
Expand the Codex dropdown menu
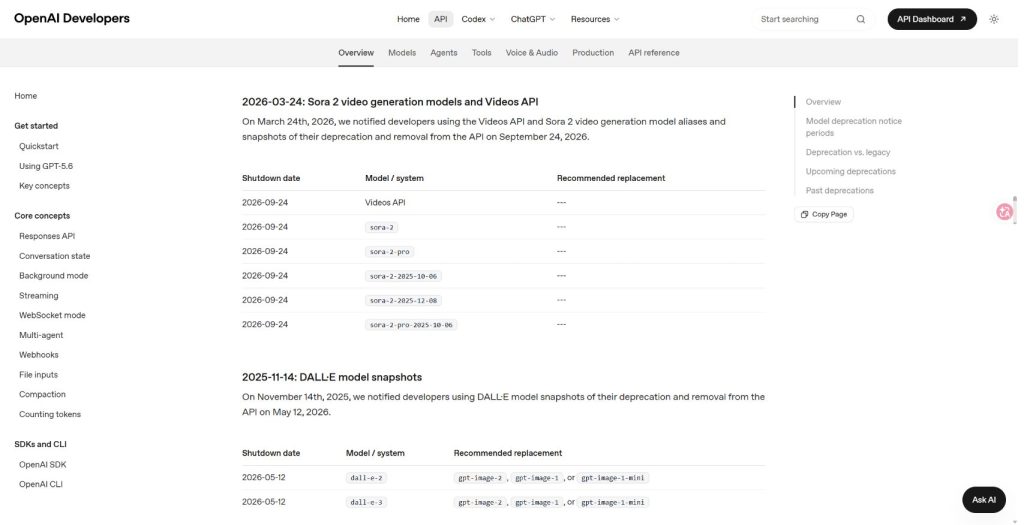[x=478, y=19]
